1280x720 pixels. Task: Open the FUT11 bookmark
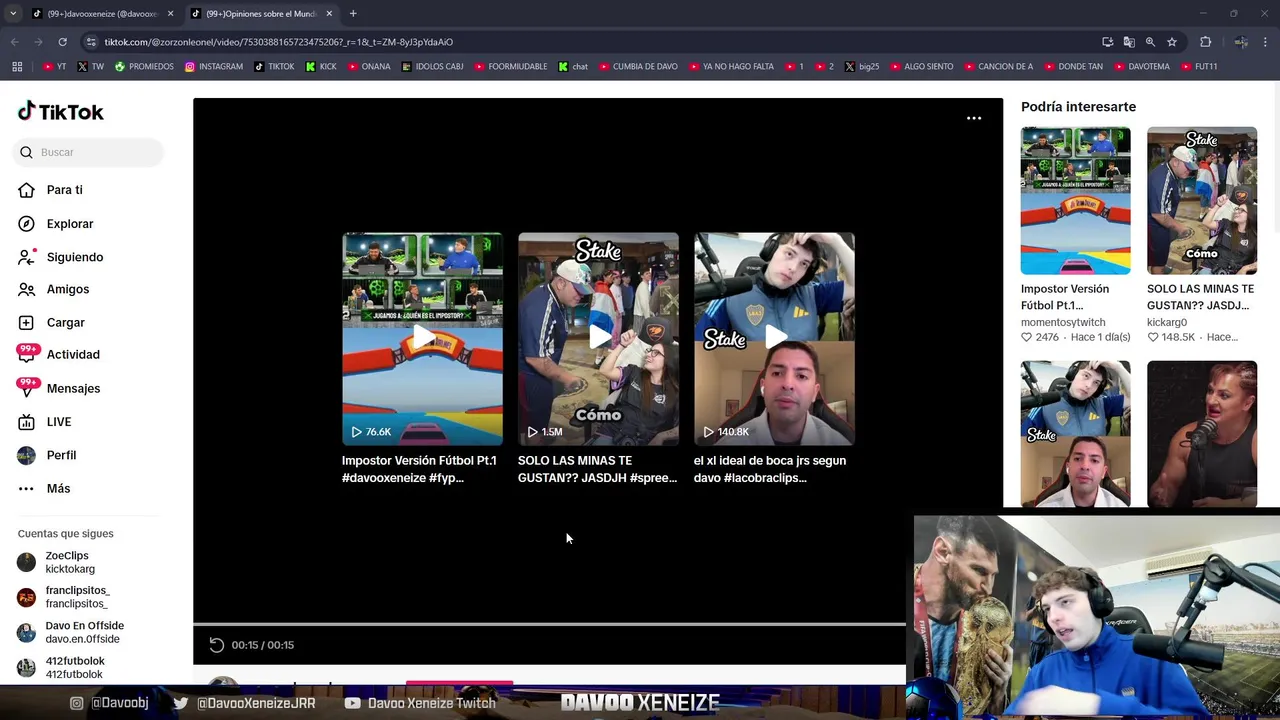[x=1198, y=67]
